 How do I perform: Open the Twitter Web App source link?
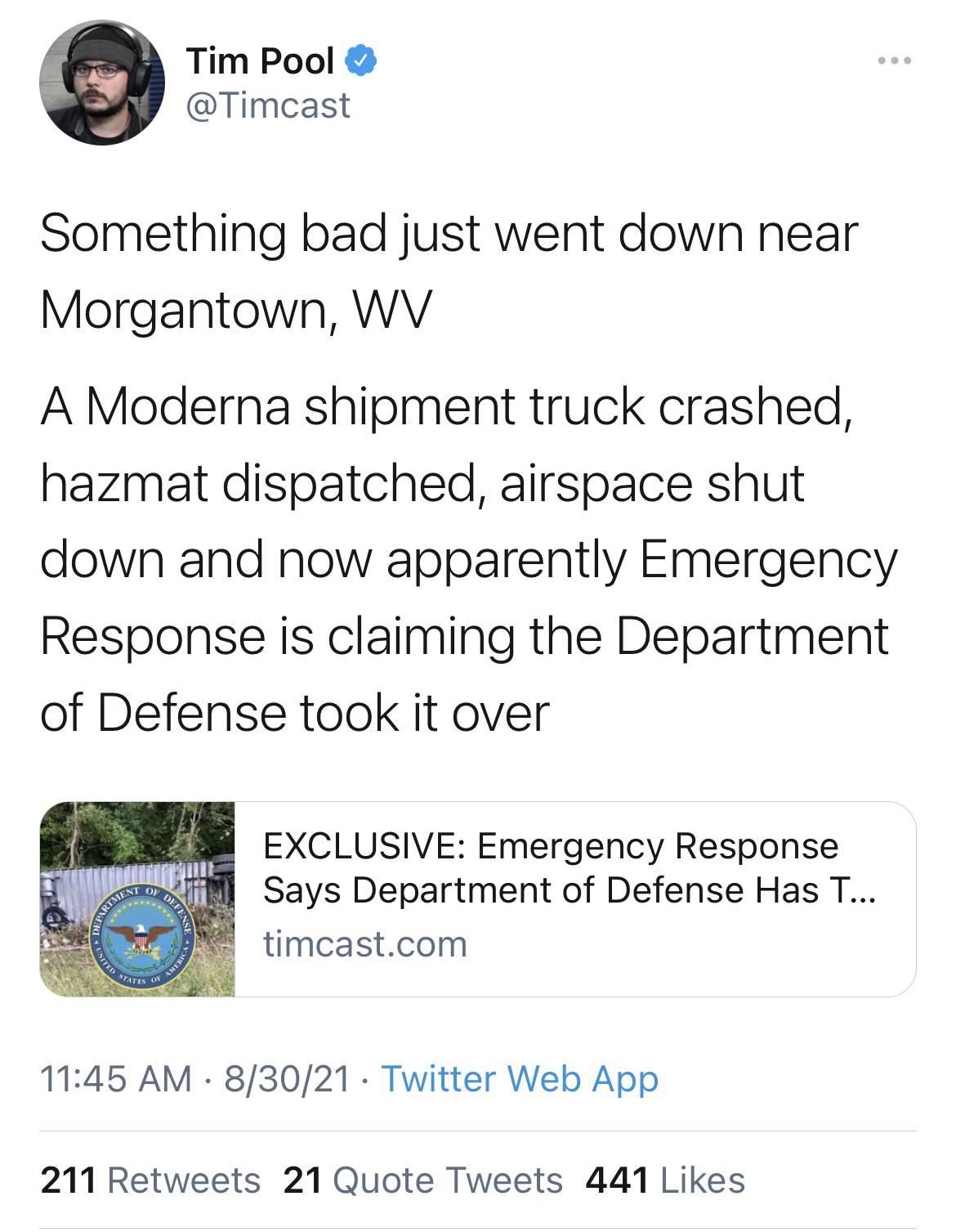(520, 1078)
